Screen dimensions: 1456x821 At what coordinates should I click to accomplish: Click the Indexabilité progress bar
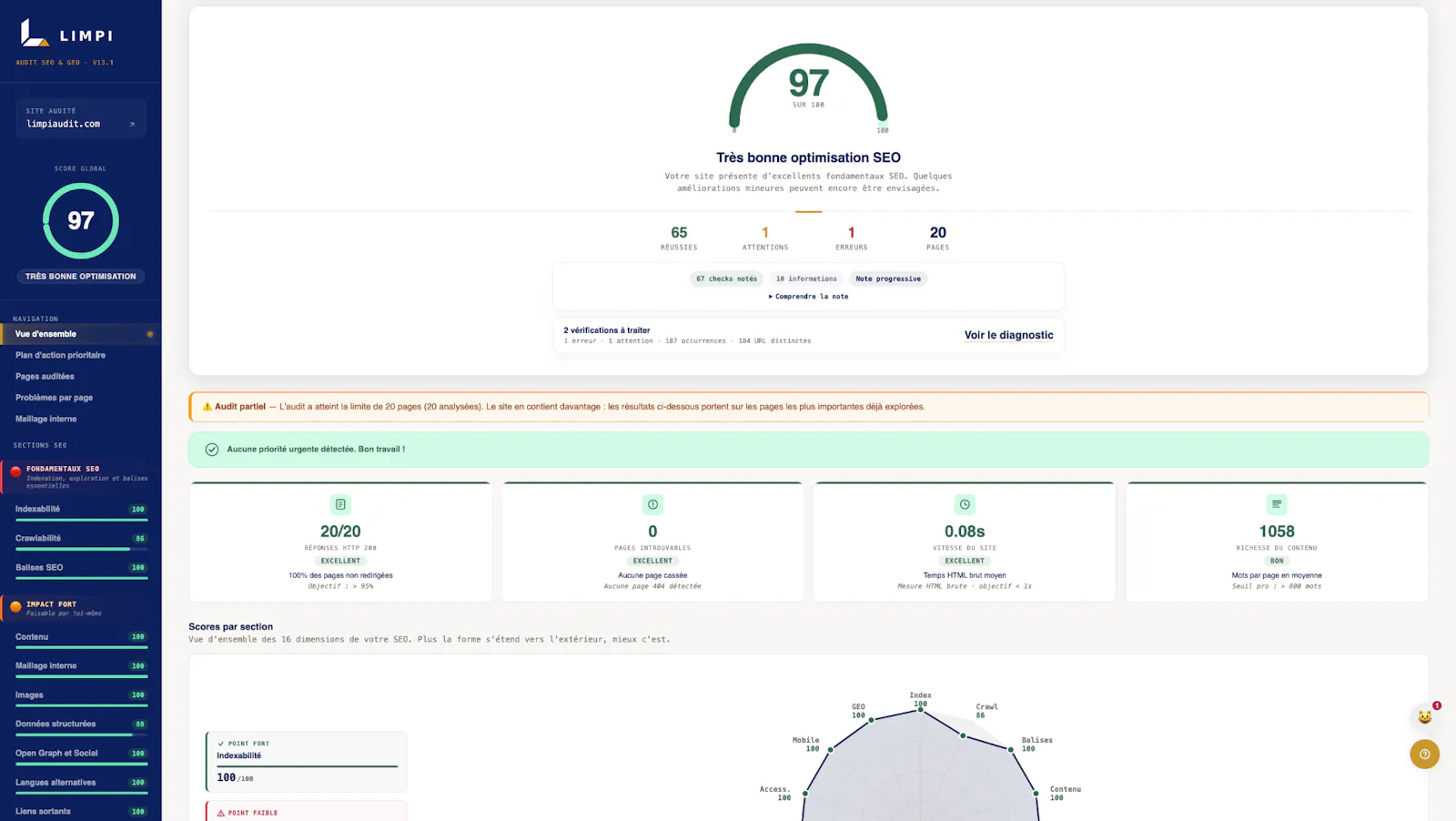81,520
